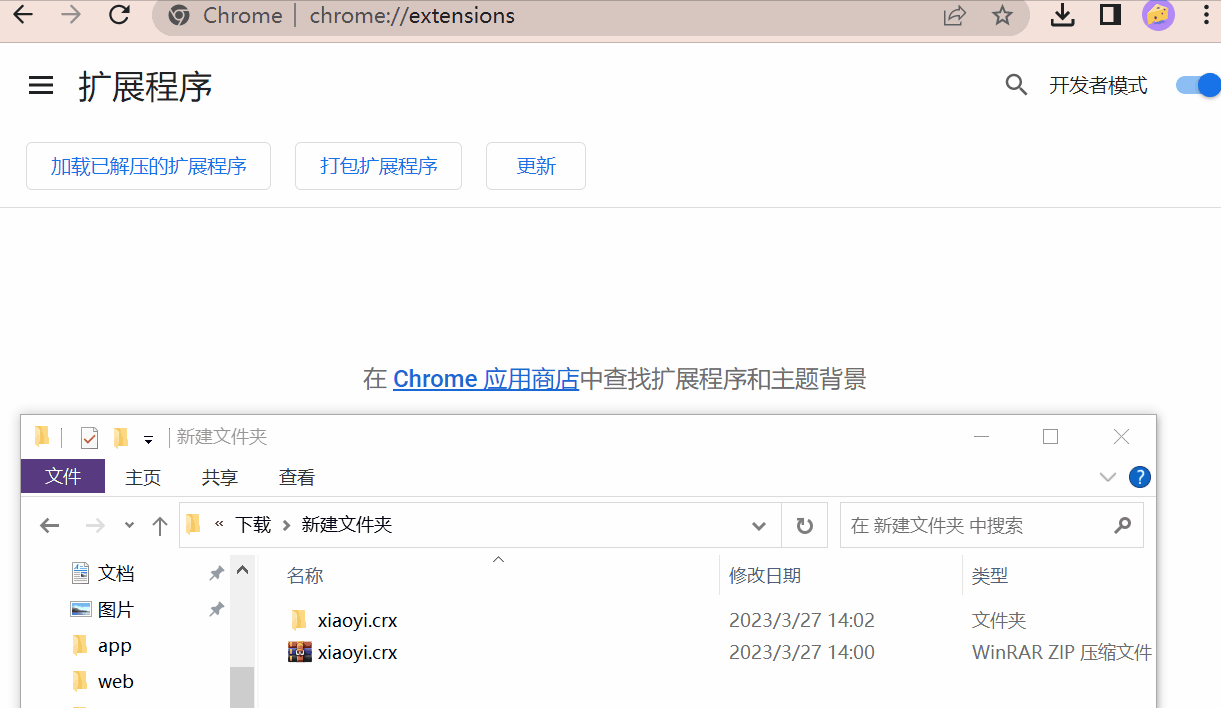Disable the developer mode toggle

click(1197, 86)
